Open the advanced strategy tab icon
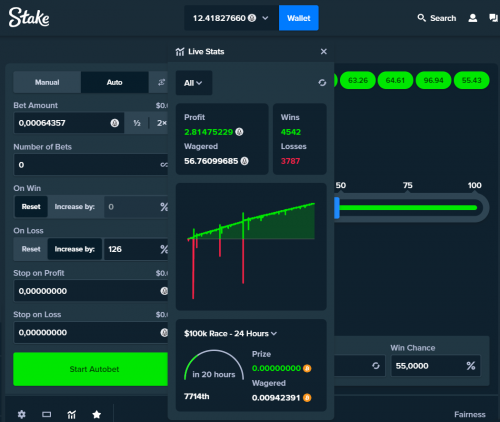This screenshot has width=500, height=422. click(x=161, y=82)
